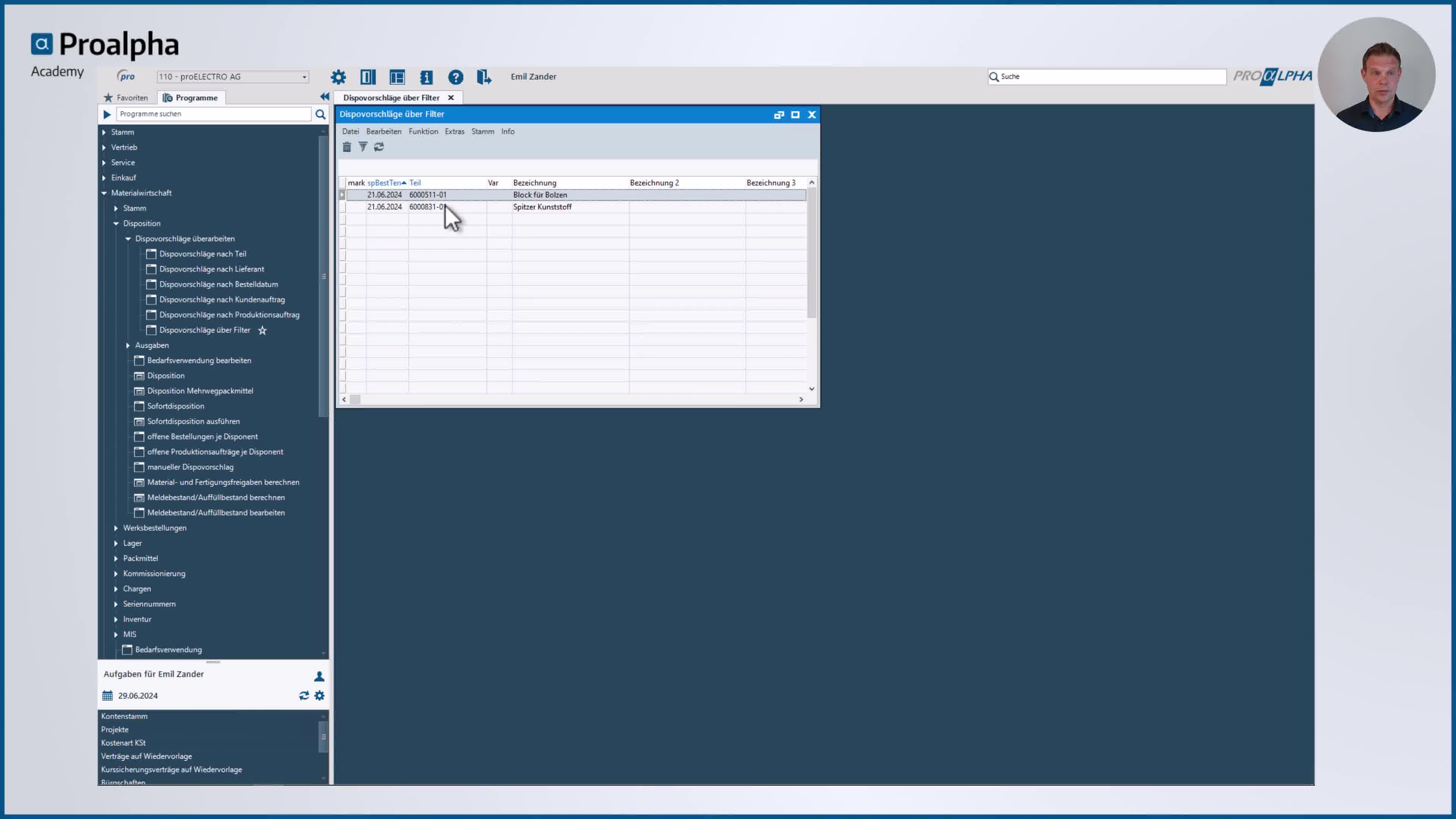Image resolution: width=1456 pixels, height=819 pixels.
Task: Switch to the Programme tab
Action: tap(190, 98)
